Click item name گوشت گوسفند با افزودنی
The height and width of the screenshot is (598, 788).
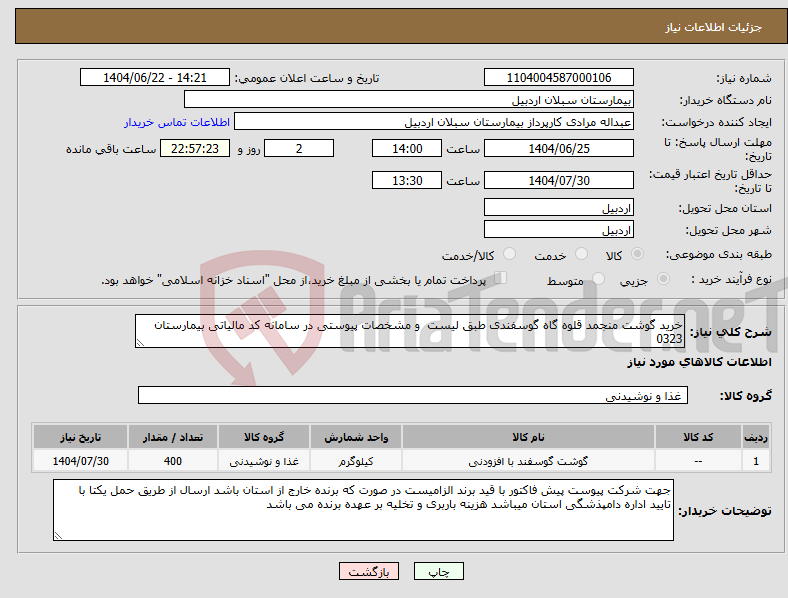coord(528,461)
